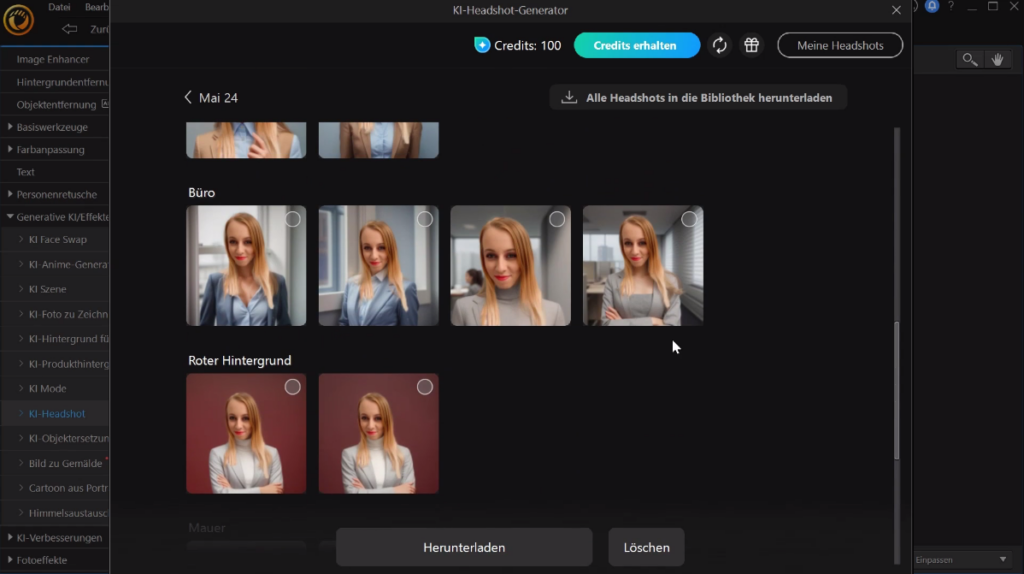Click the Löschen button

click(x=647, y=547)
